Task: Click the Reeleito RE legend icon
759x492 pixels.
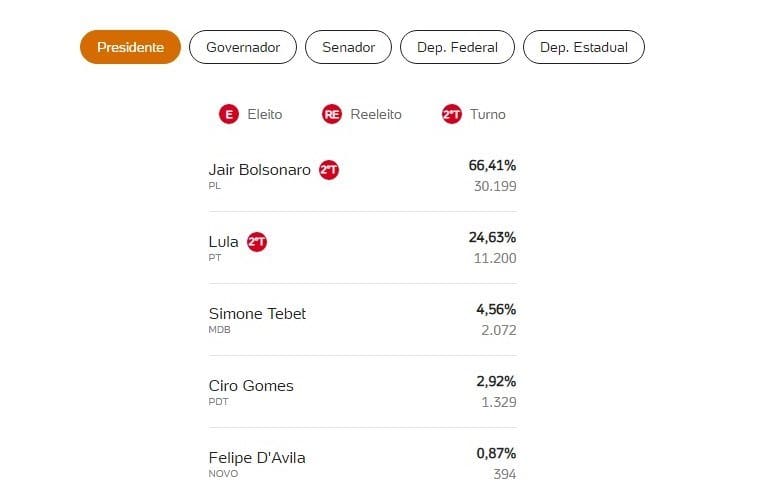Action: (332, 114)
